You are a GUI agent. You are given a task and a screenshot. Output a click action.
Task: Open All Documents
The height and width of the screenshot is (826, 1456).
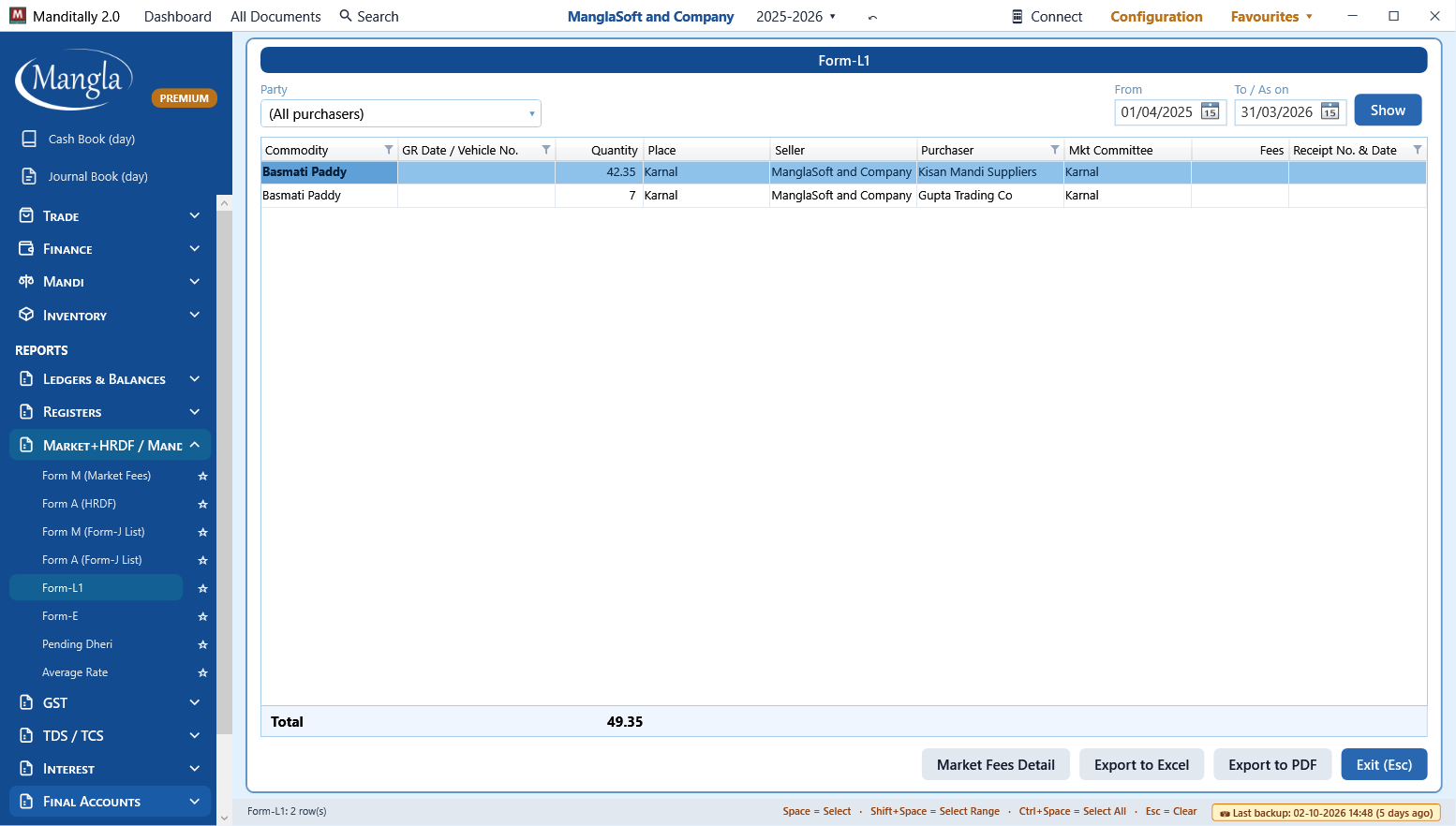coord(275,17)
